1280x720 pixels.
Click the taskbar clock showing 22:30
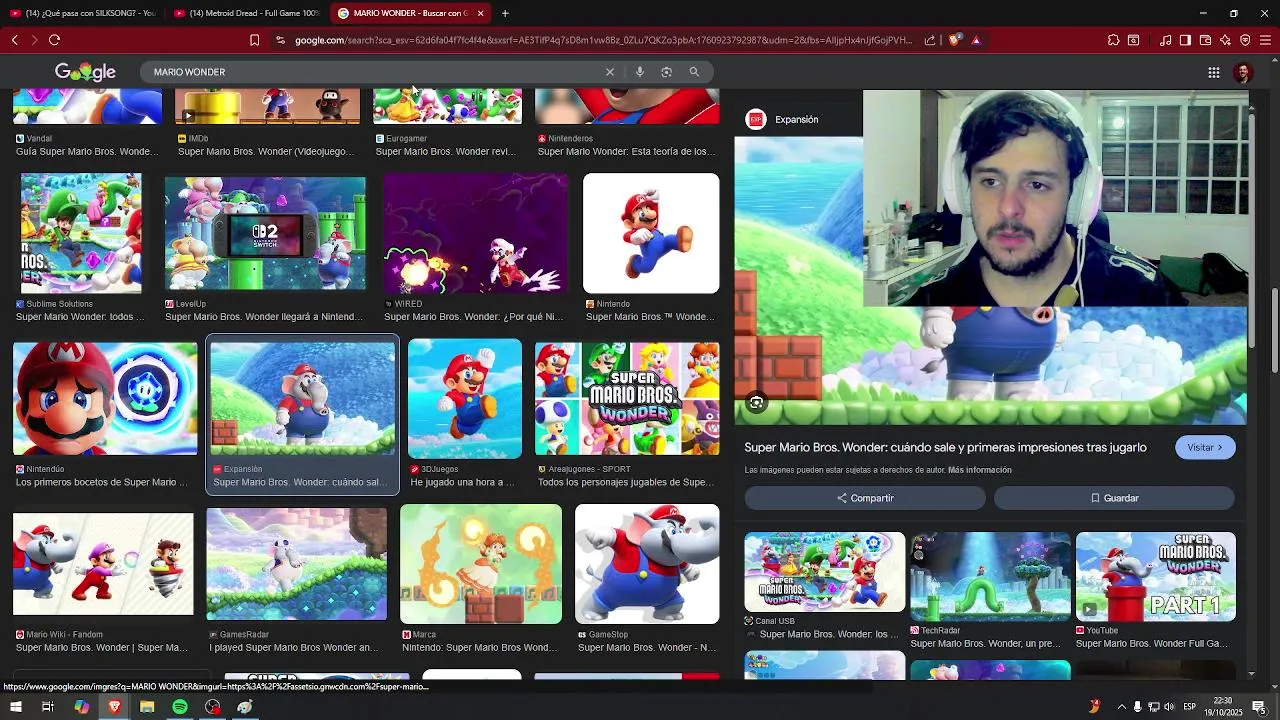[1222, 707]
